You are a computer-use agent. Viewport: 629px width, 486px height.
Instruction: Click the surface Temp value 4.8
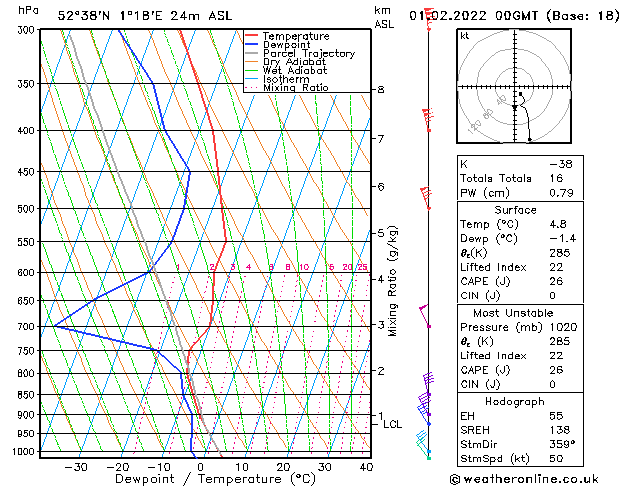(558, 224)
